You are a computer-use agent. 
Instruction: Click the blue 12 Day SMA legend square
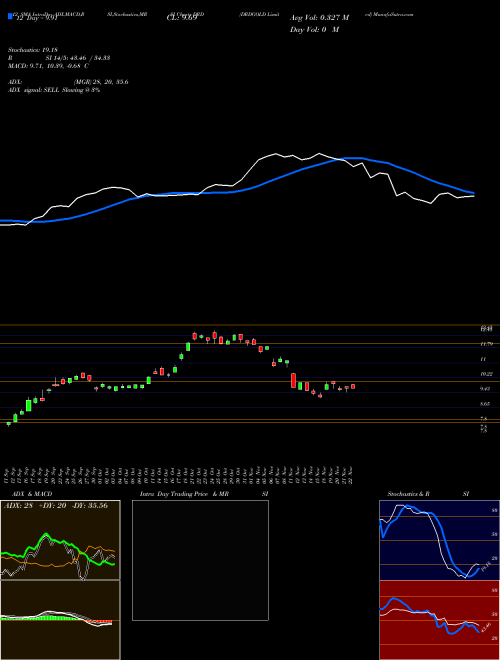coord(10,16)
